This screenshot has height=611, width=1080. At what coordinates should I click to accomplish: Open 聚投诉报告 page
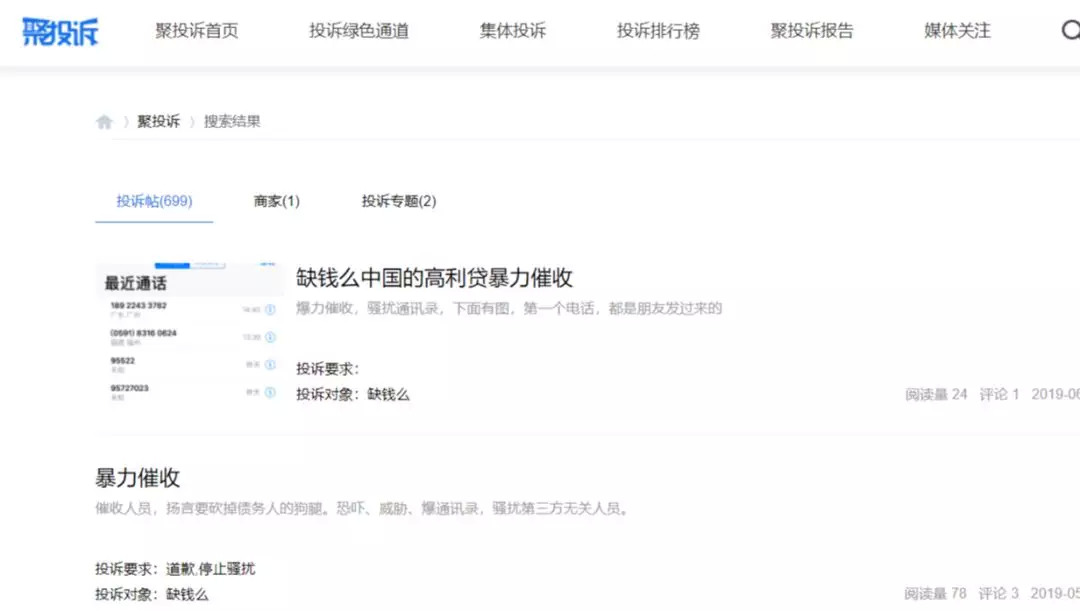(812, 31)
